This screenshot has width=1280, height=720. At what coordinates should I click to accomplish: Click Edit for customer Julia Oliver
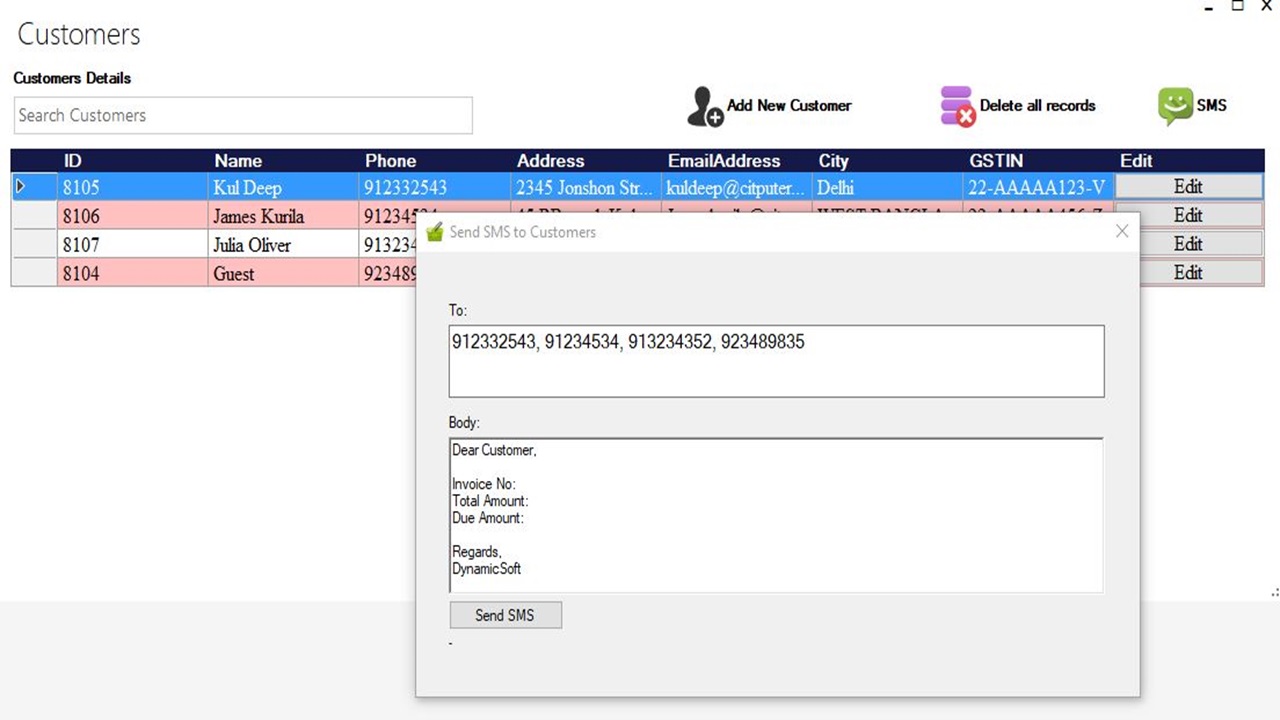[x=1187, y=243]
